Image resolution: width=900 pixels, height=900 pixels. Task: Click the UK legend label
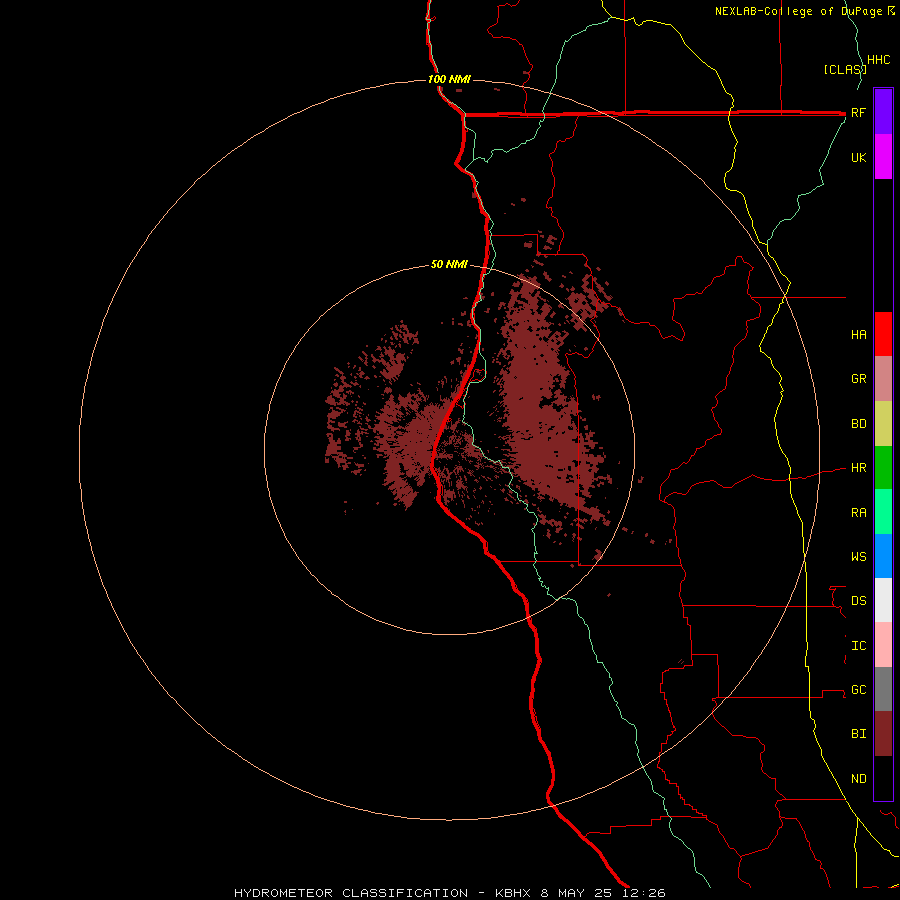tap(858, 158)
